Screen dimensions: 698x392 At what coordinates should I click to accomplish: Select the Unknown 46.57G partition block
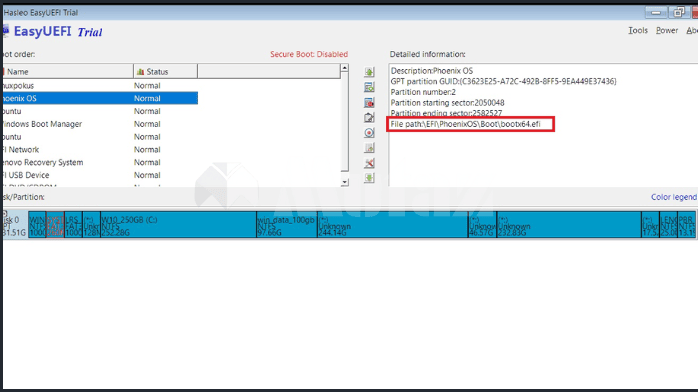[483, 225]
